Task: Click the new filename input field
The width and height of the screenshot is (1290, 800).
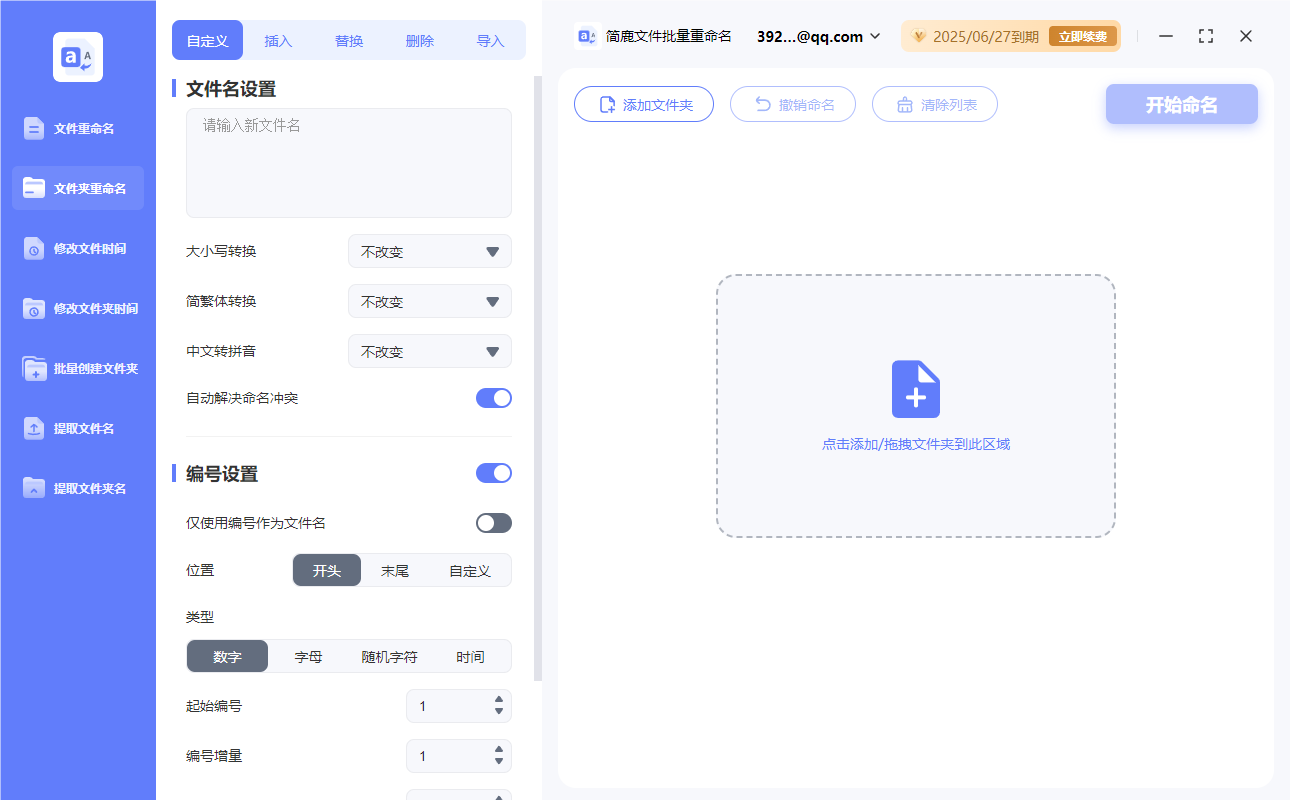Action: click(x=348, y=160)
